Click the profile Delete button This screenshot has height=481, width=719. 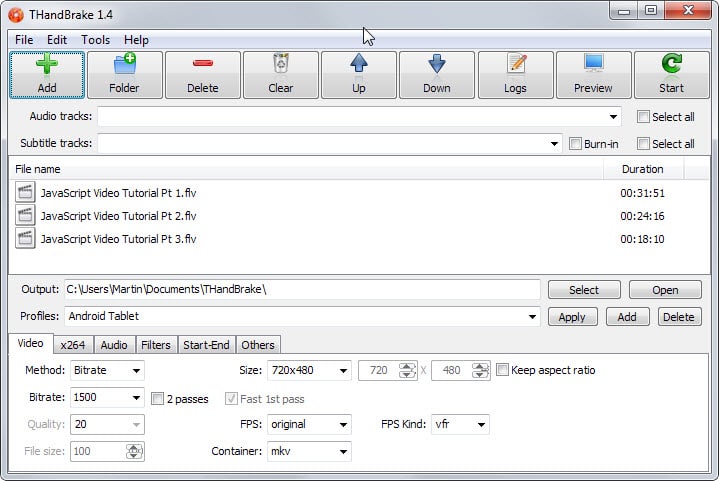[680, 317]
